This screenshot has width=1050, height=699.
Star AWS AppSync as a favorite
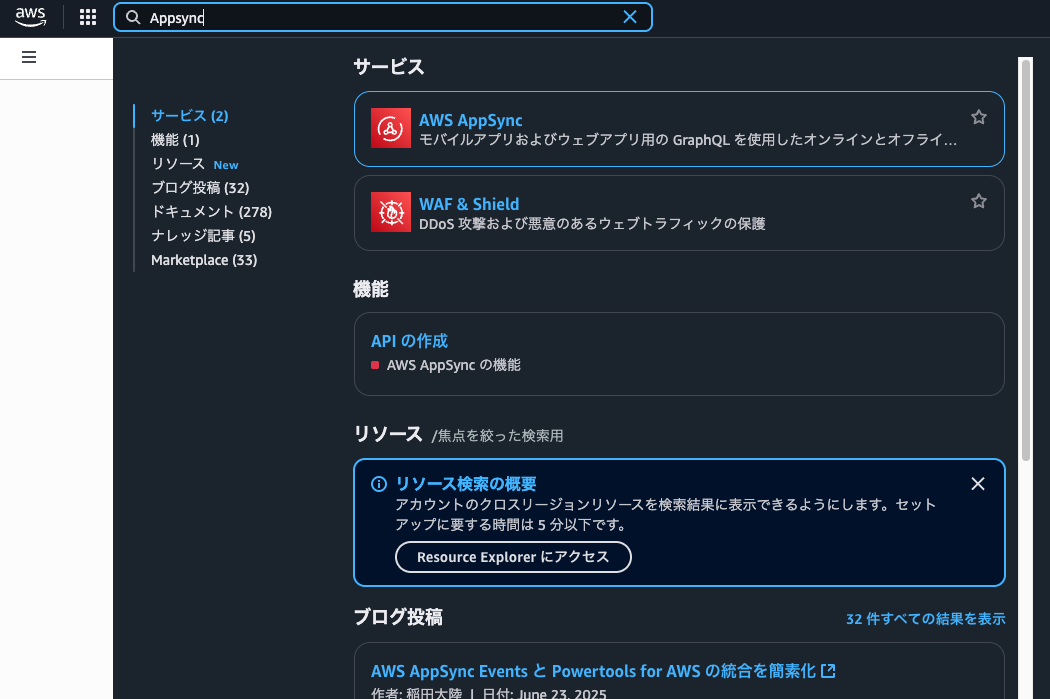978,116
